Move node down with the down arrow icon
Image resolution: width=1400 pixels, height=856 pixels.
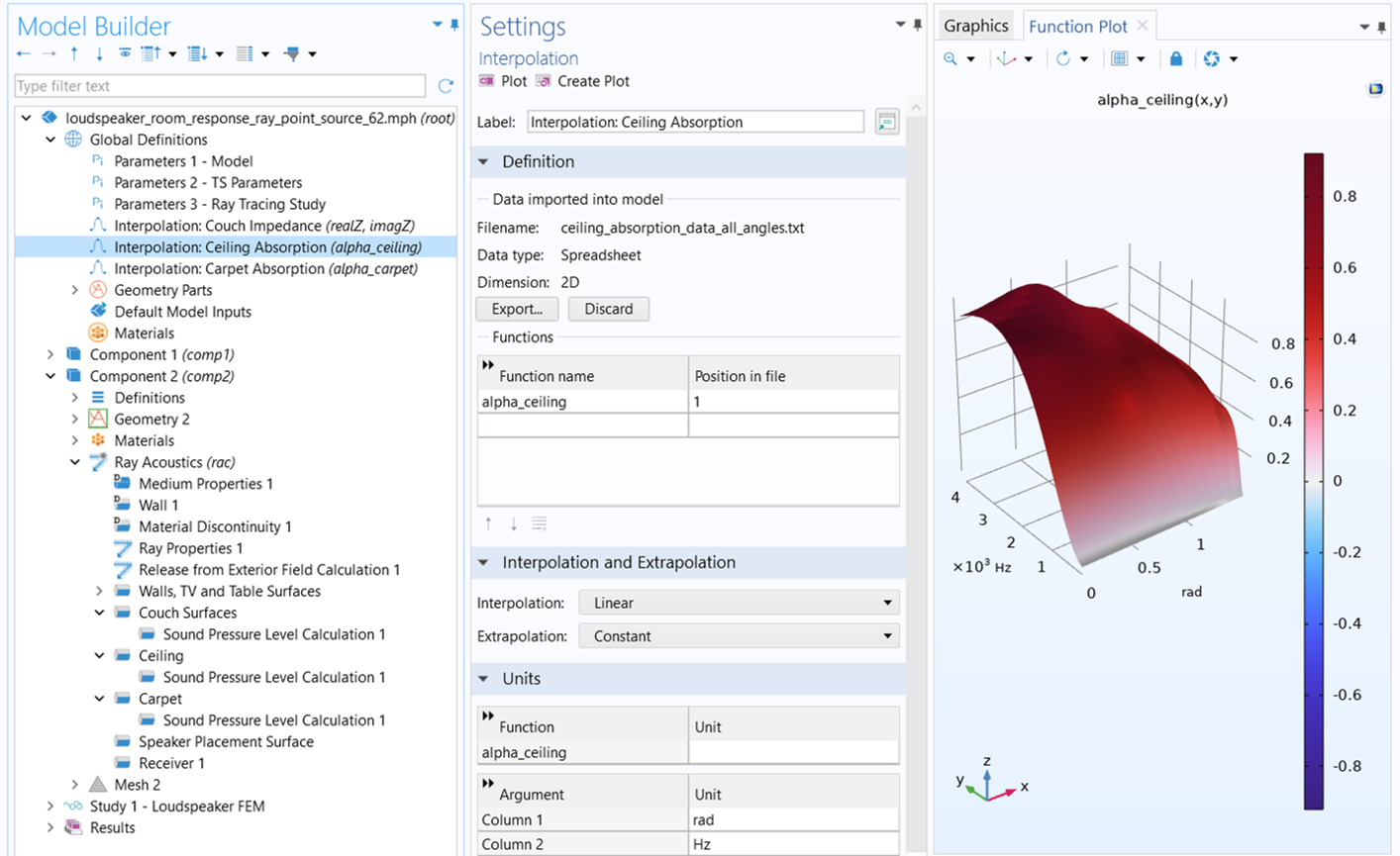99,53
